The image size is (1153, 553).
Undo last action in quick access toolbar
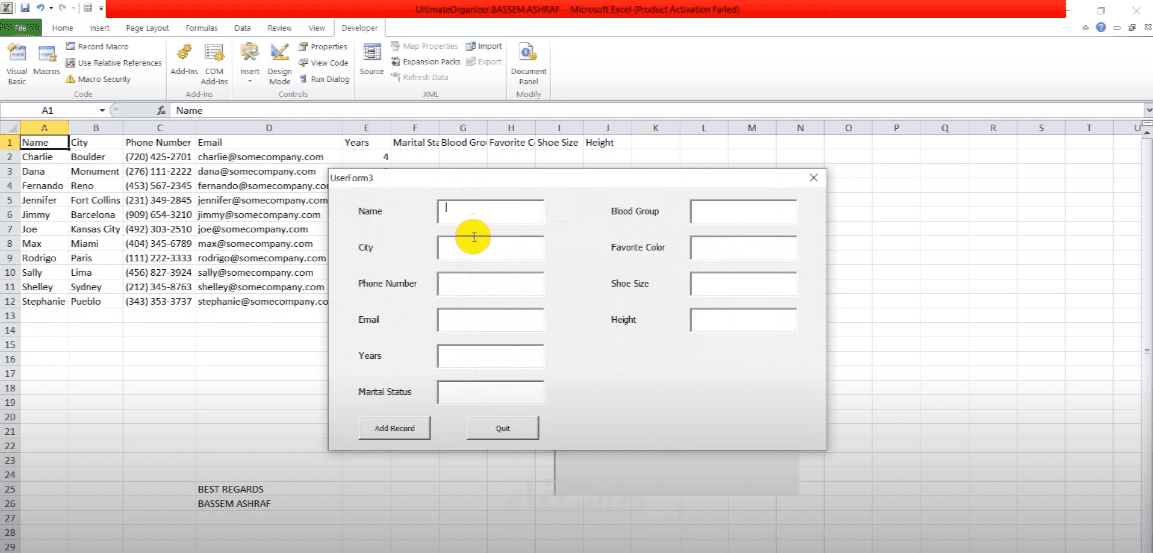pos(40,8)
